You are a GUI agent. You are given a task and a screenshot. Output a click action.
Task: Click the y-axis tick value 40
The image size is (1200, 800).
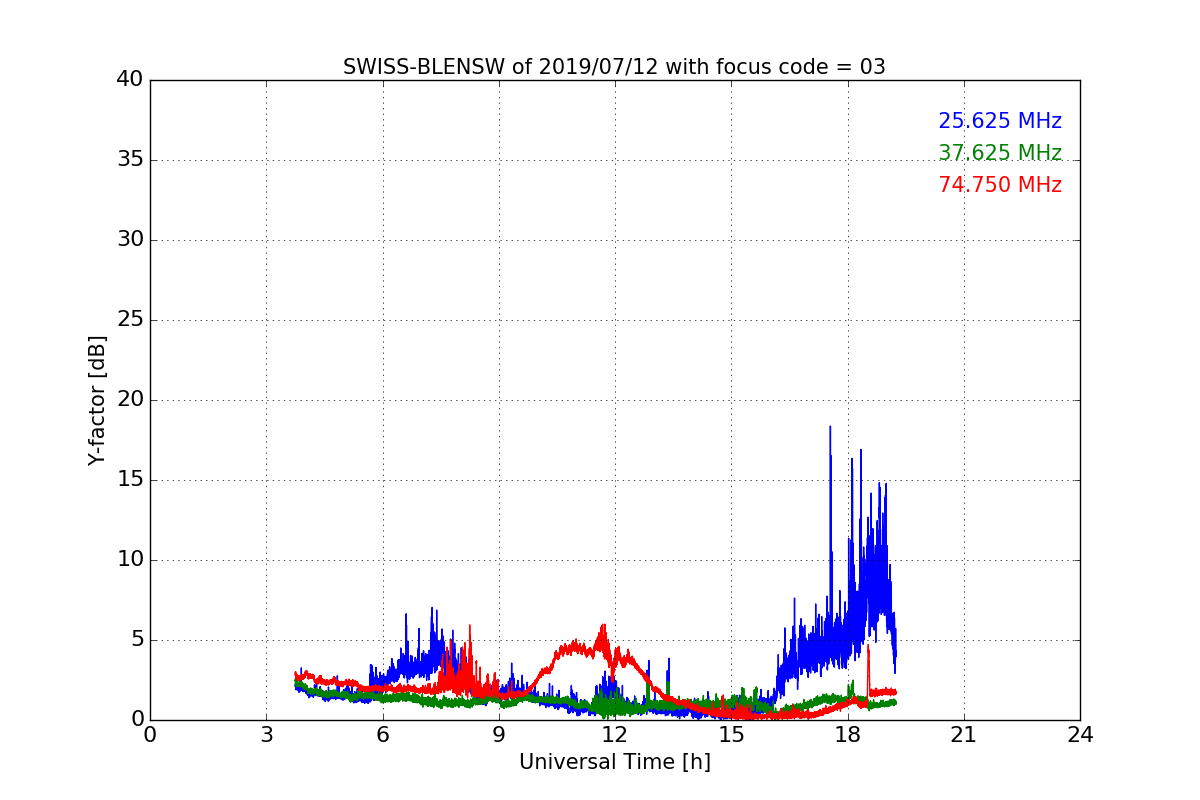(x=130, y=80)
